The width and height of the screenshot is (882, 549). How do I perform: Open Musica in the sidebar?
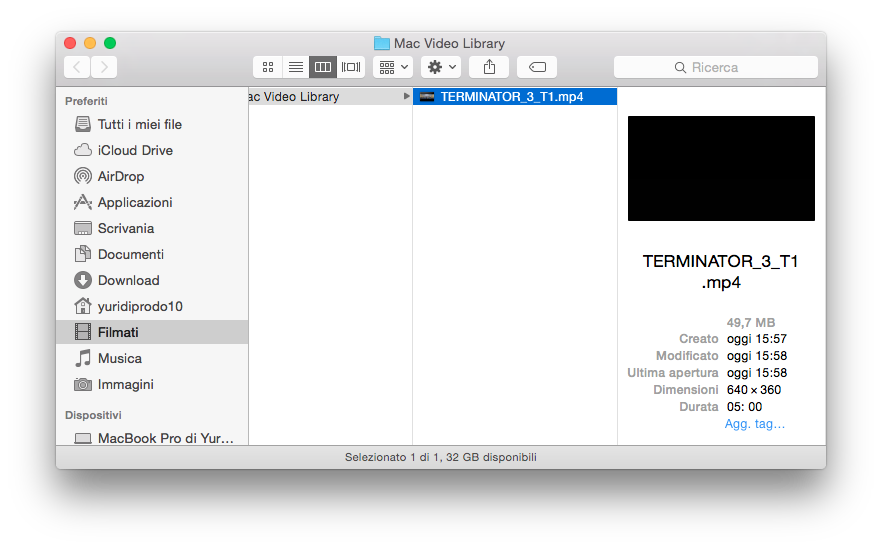point(152,358)
